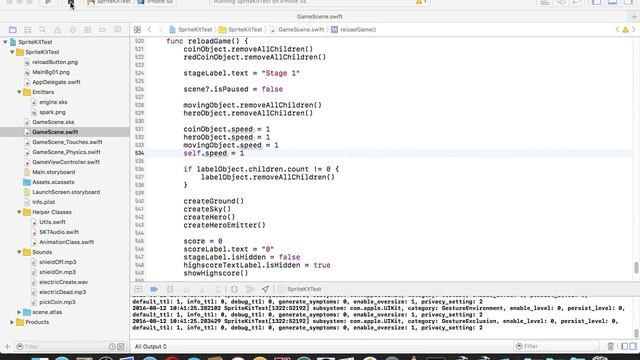Open the Breakpoint navigator
The image size is (640, 360).
tap(102, 29)
